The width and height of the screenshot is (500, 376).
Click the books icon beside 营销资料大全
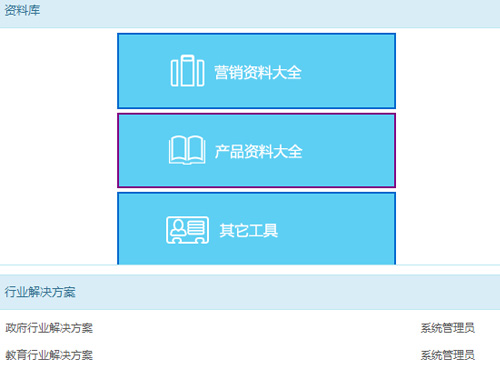pyautogui.click(x=187, y=71)
